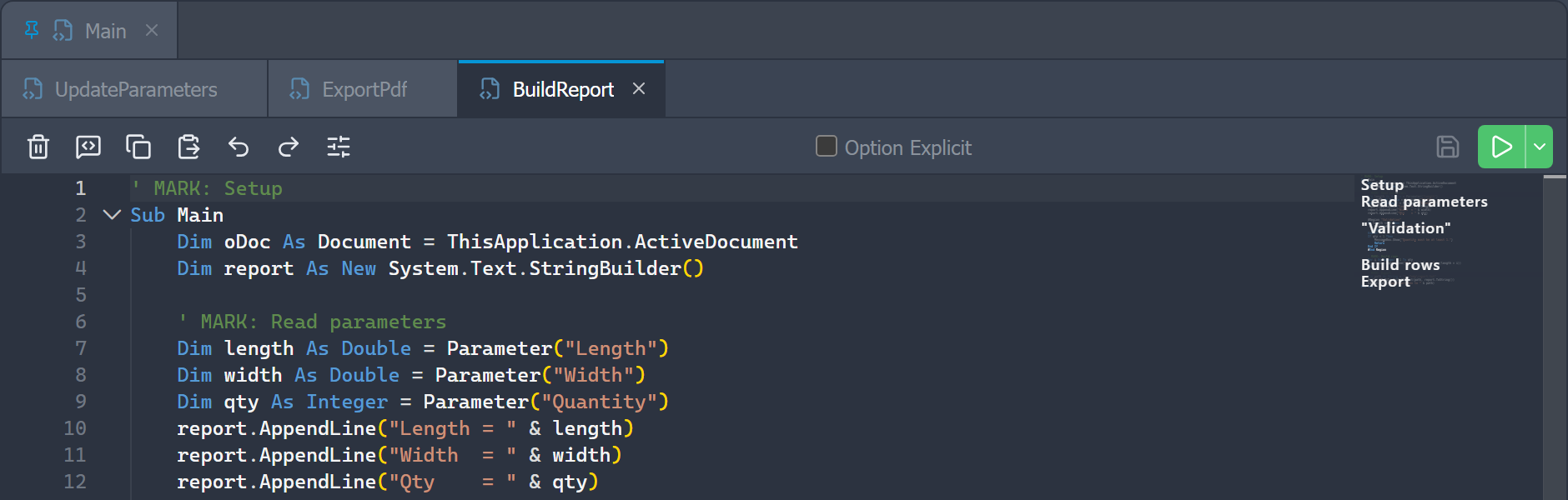Close the BuildReport tab

[639, 88]
